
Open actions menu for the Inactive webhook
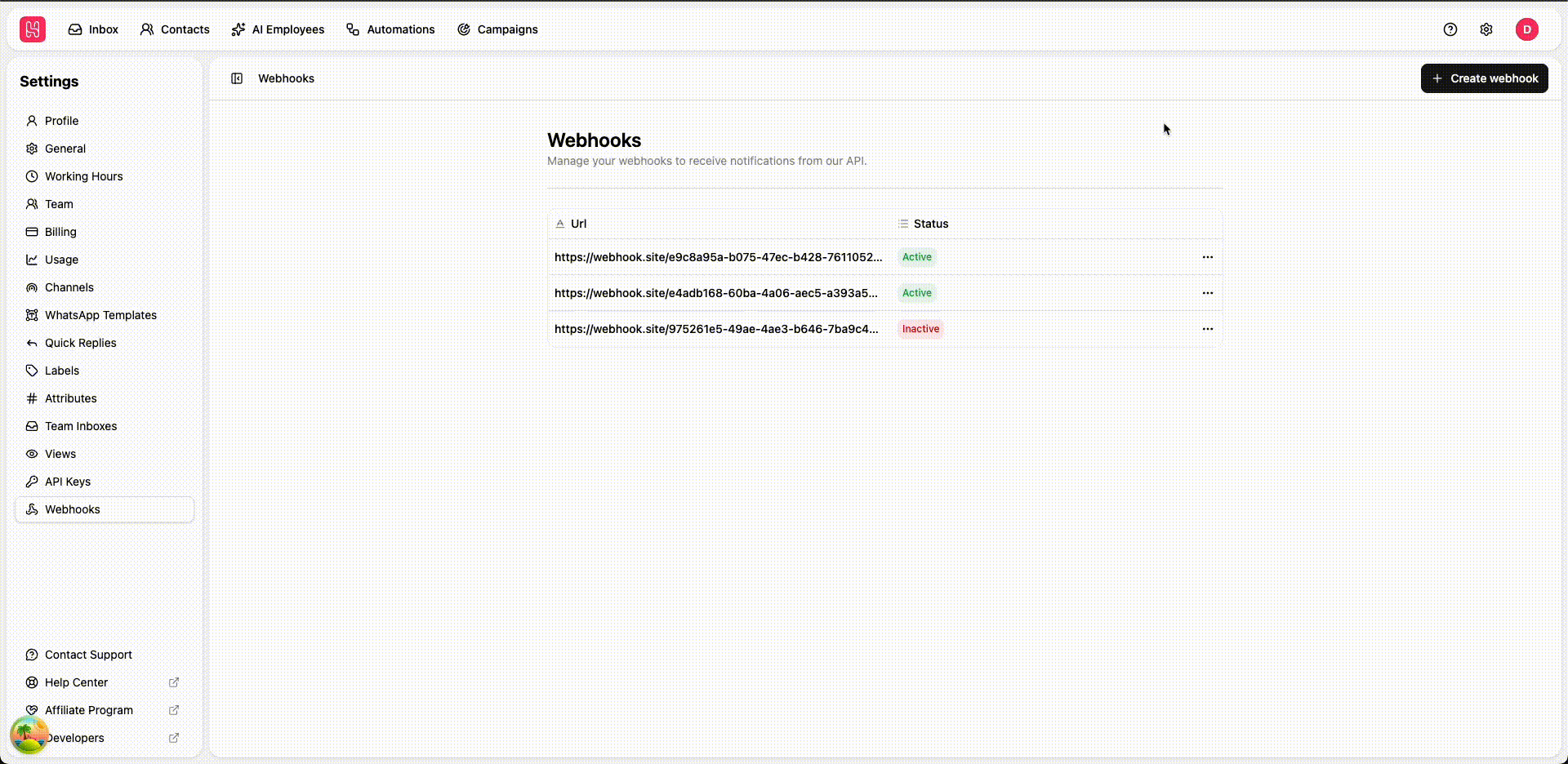pyautogui.click(x=1208, y=329)
